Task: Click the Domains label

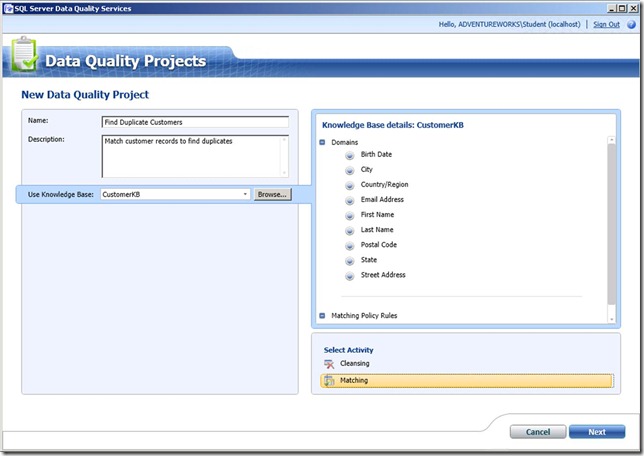Action: pyautogui.click(x=345, y=142)
